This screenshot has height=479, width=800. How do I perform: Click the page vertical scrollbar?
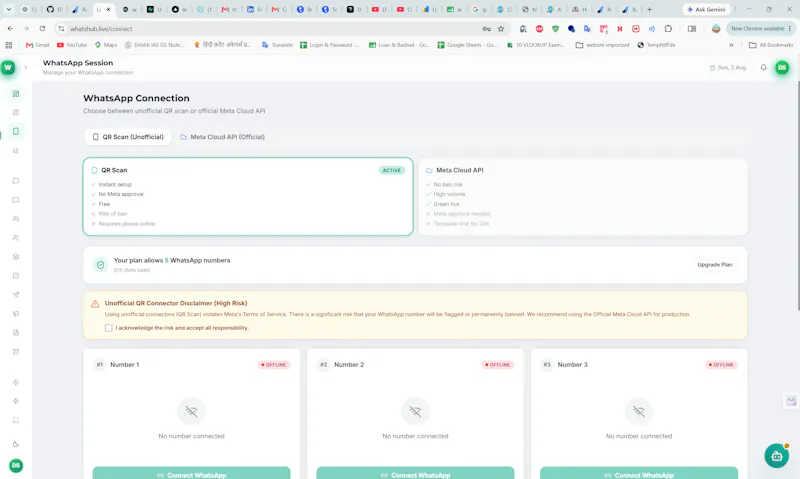coord(797,196)
